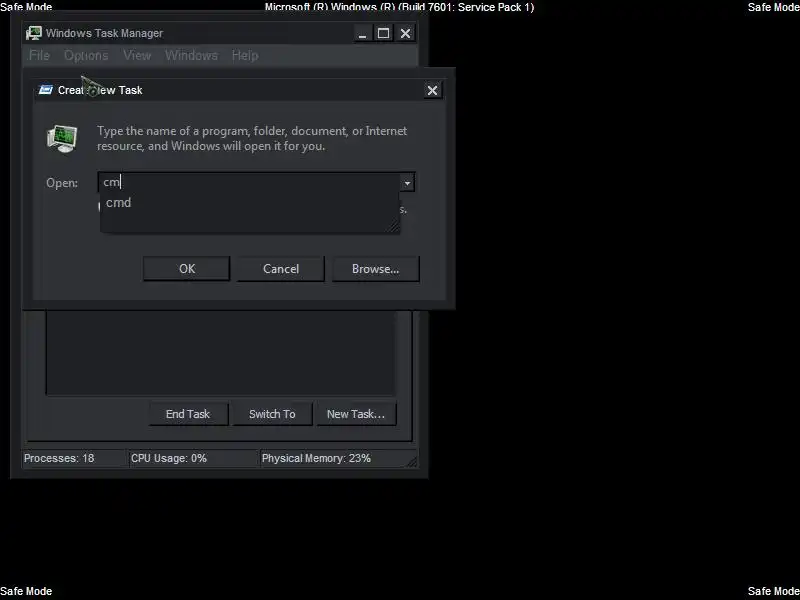Click the New Task... button
The image size is (800, 600).
point(356,414)
